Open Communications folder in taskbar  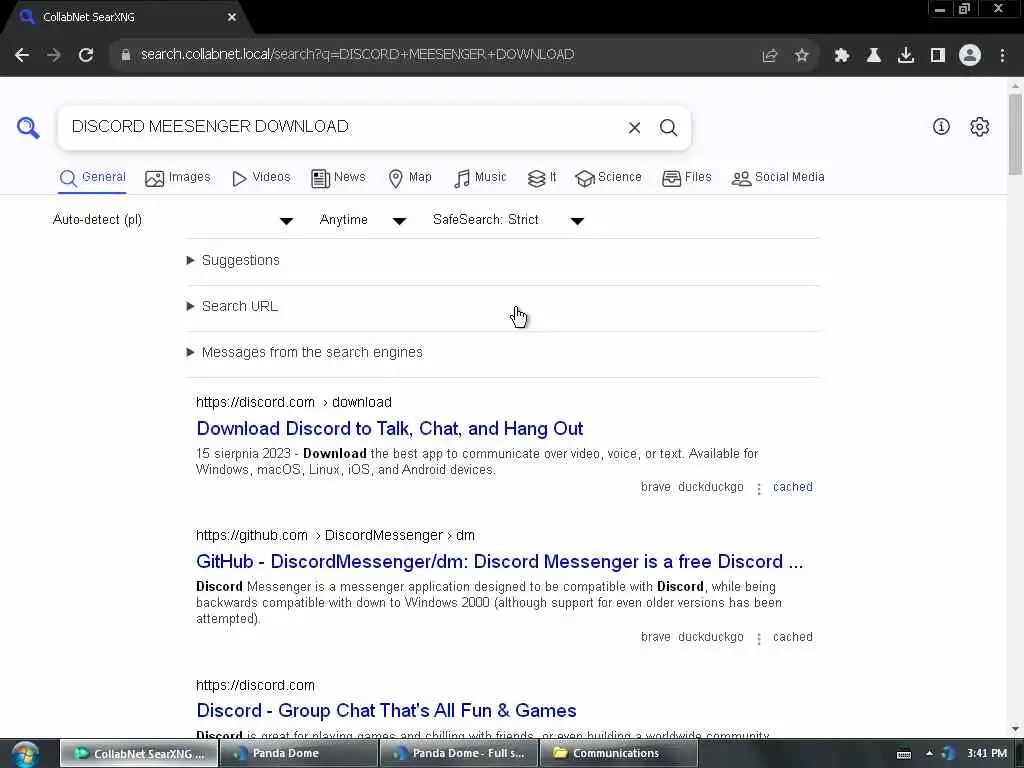click(619, 754)
